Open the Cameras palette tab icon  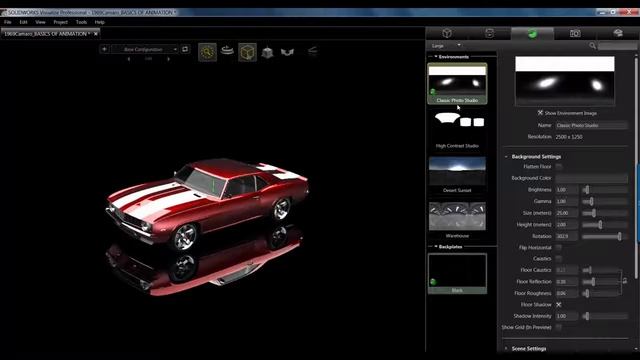click(x=575, y=33)
